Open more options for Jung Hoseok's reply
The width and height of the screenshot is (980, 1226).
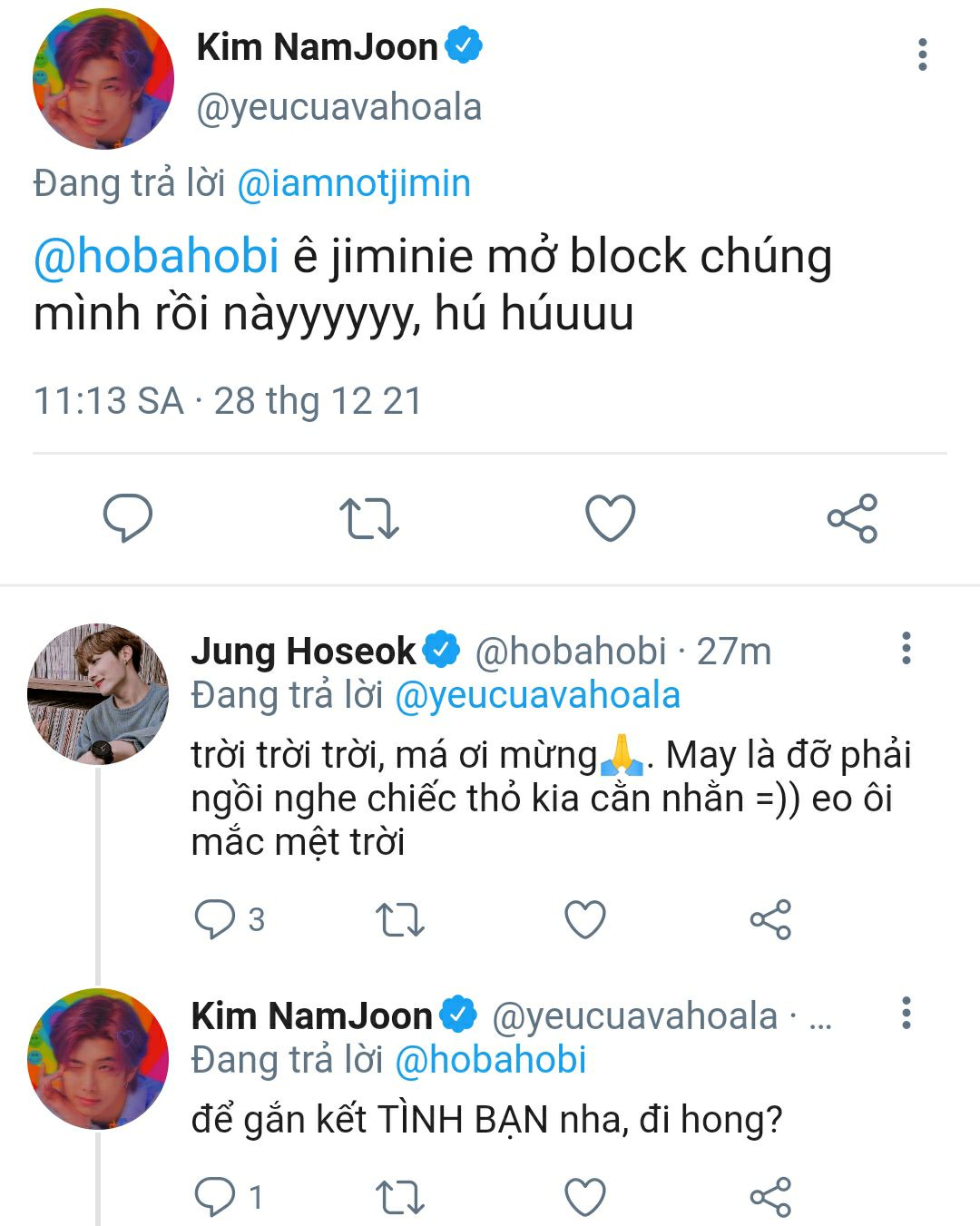coord(906,649)
